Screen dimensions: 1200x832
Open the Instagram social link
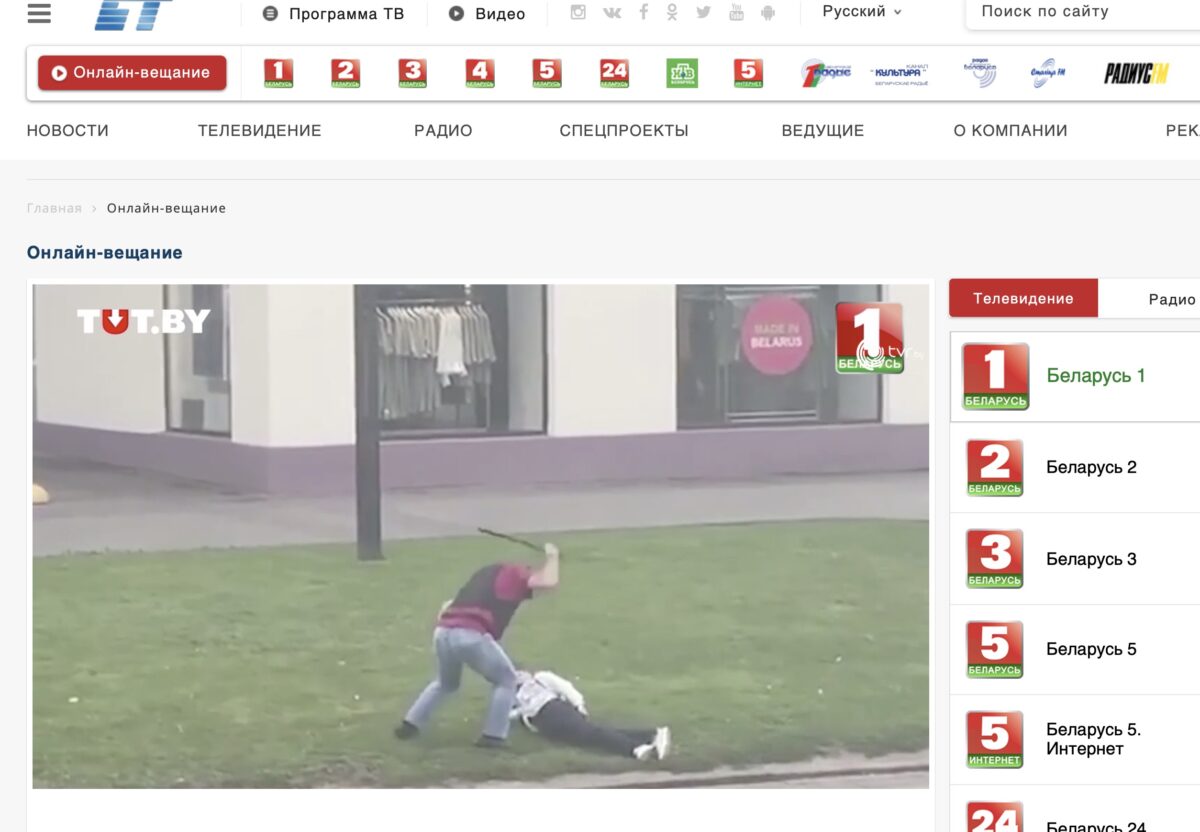click(578, 12)
